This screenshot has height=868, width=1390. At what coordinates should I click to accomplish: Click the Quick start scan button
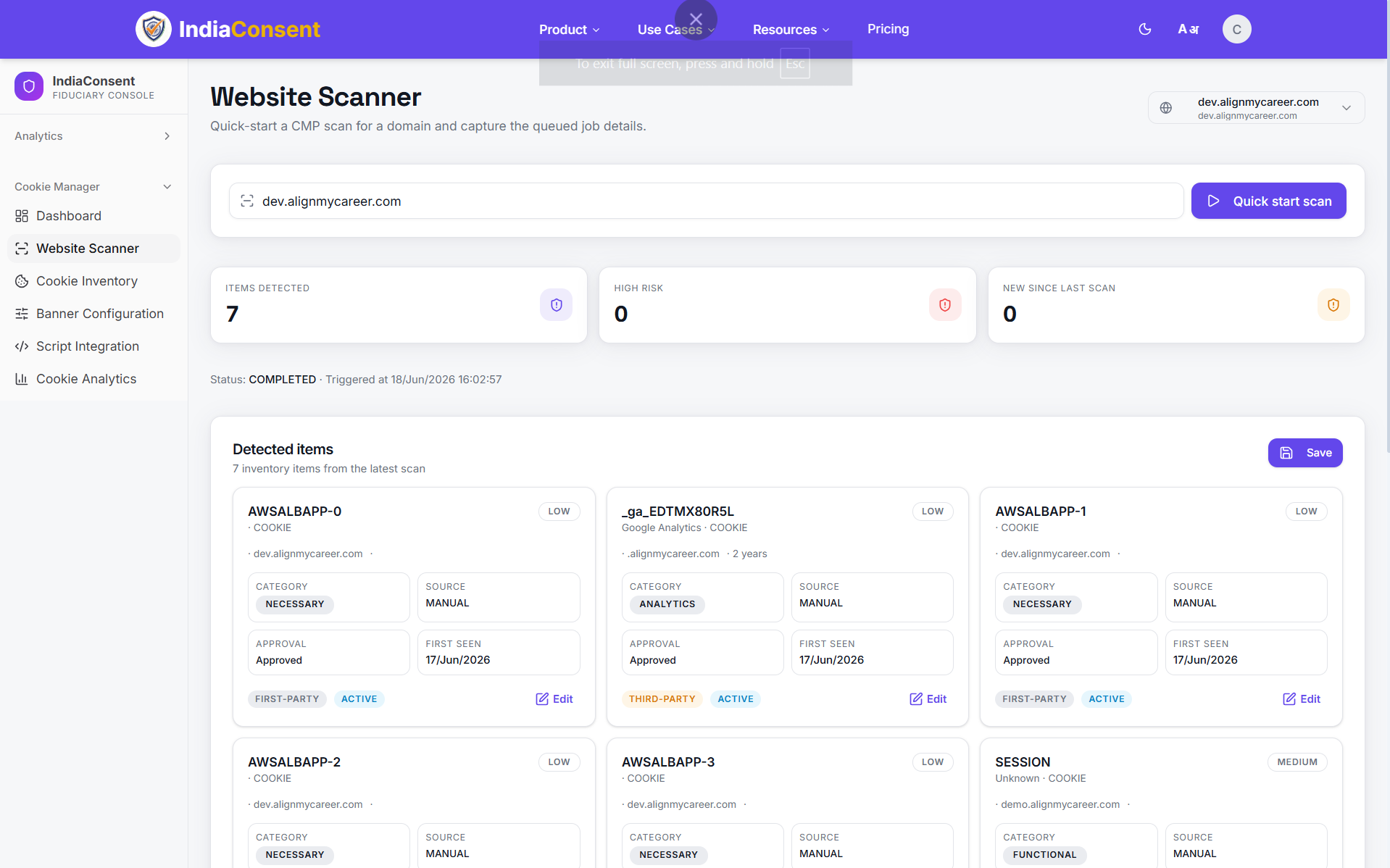[x=1268, y=201]
